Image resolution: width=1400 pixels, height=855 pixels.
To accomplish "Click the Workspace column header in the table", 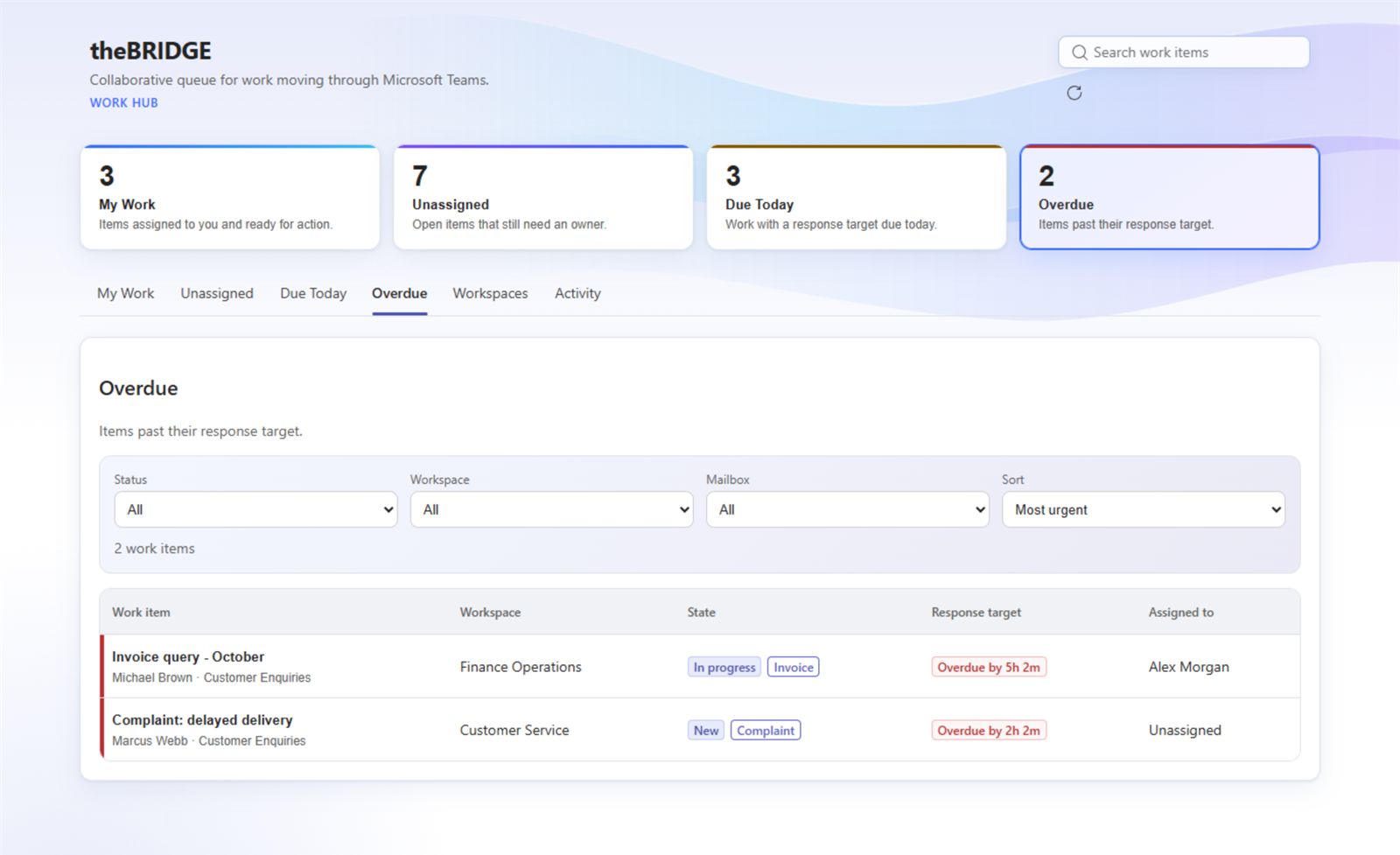I will (490, 613).
